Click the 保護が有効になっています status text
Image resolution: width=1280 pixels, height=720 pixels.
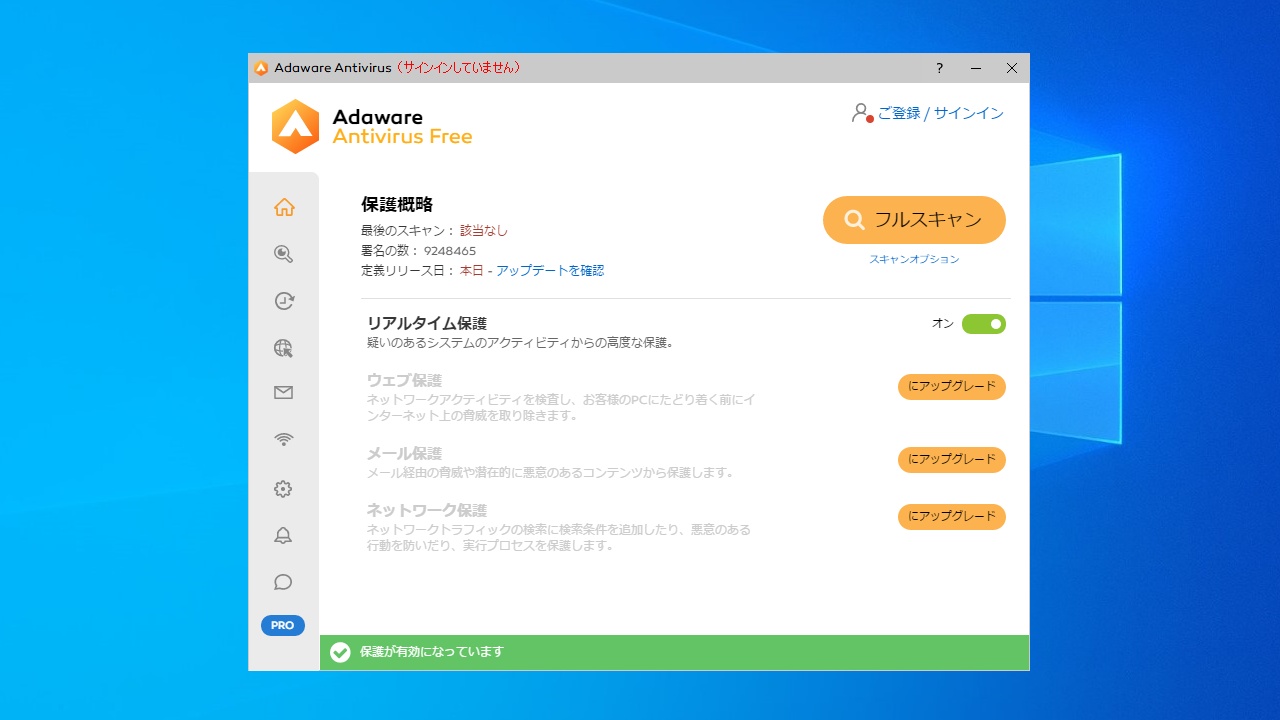(432, 652)
